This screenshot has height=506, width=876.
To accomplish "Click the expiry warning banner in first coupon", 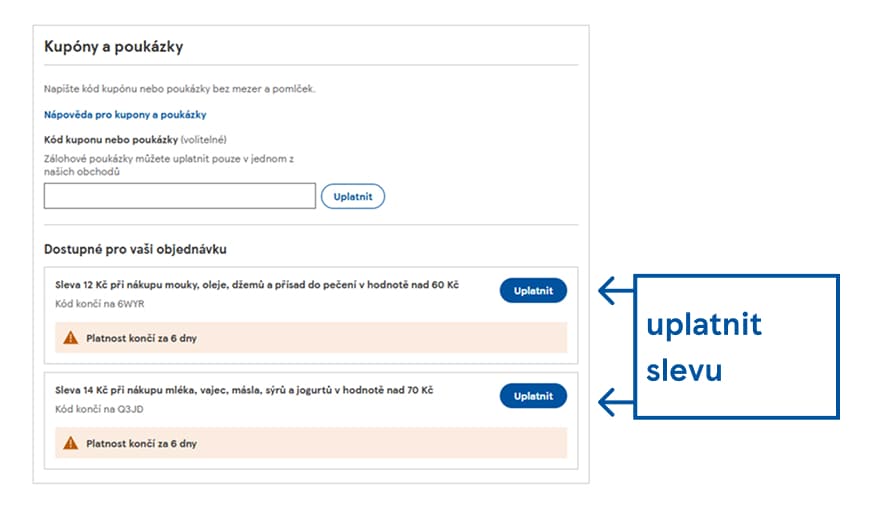I will (310, 338).
